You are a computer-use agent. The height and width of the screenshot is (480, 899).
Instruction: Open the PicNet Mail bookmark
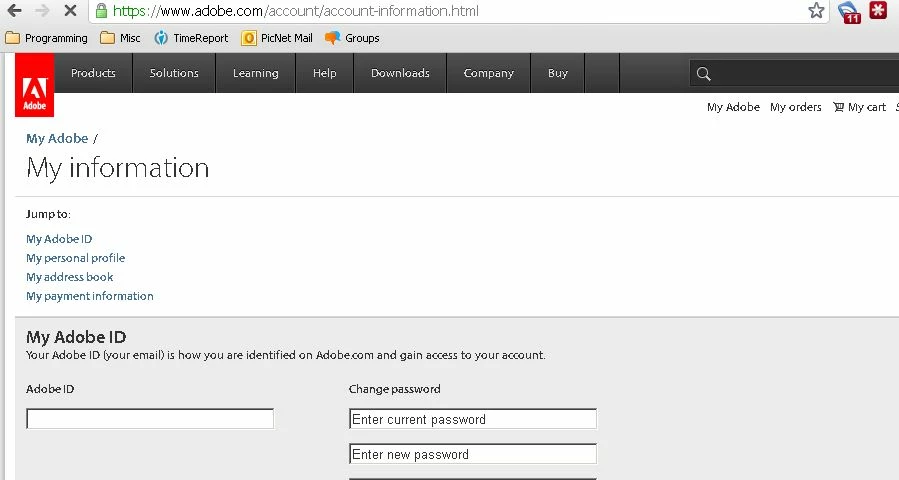click(x=277, y=38)
